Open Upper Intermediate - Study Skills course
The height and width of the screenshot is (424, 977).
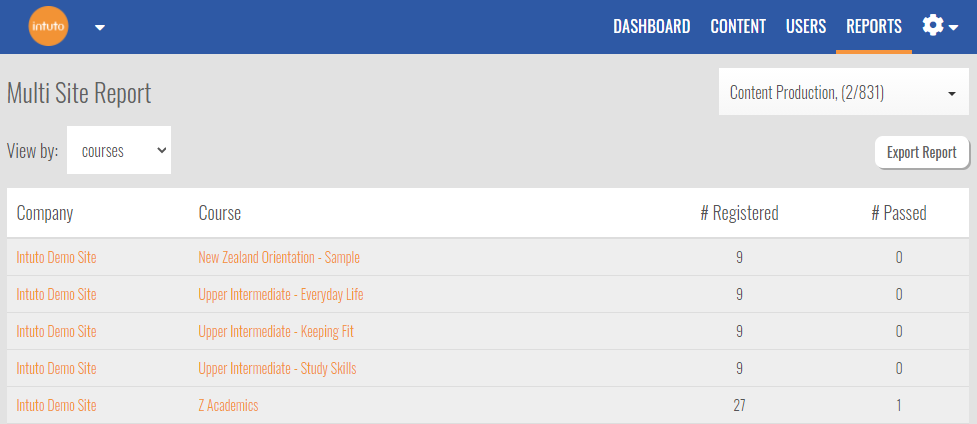(x=277, y=368)
